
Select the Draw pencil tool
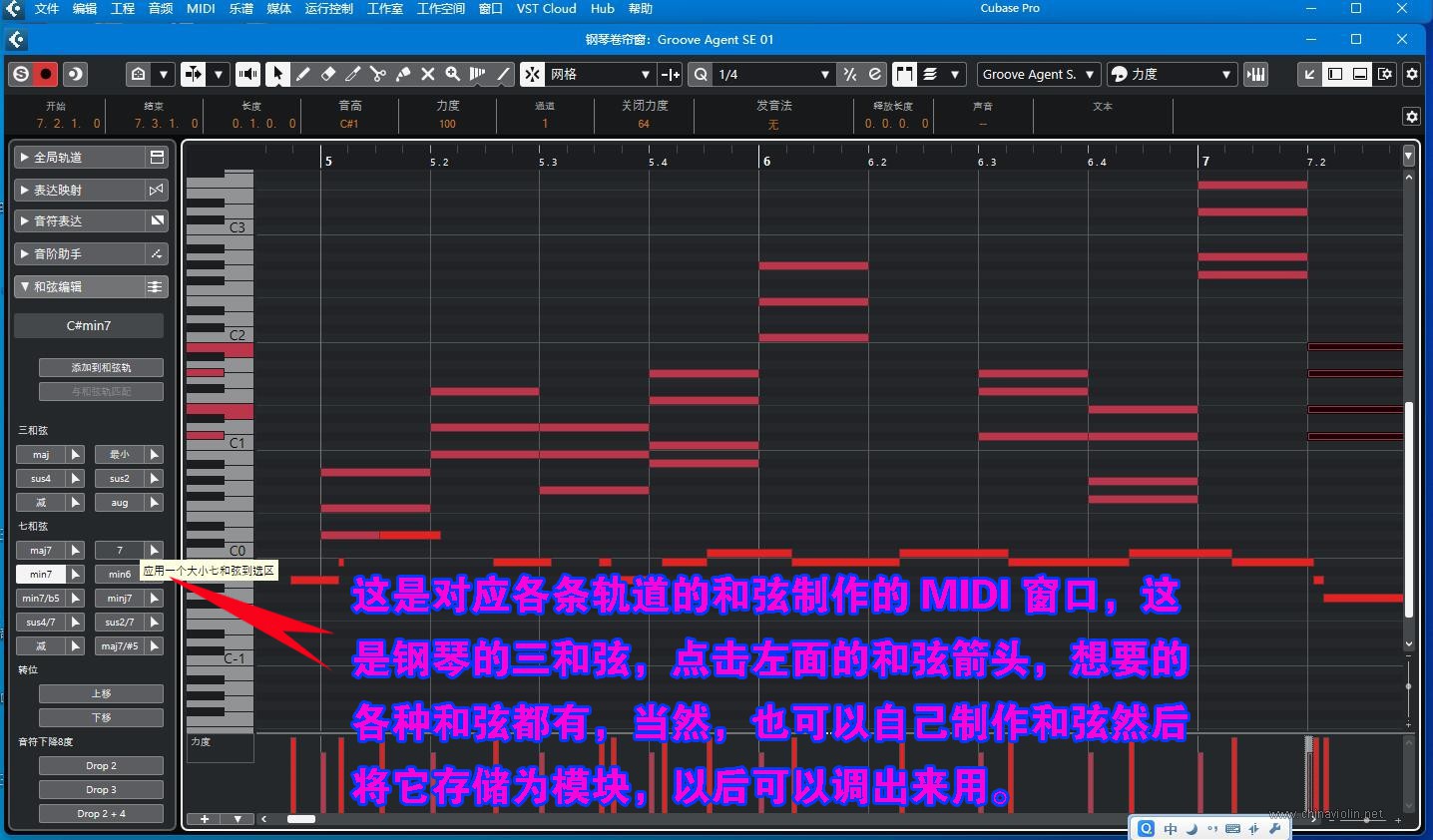[x=302, y=74]
